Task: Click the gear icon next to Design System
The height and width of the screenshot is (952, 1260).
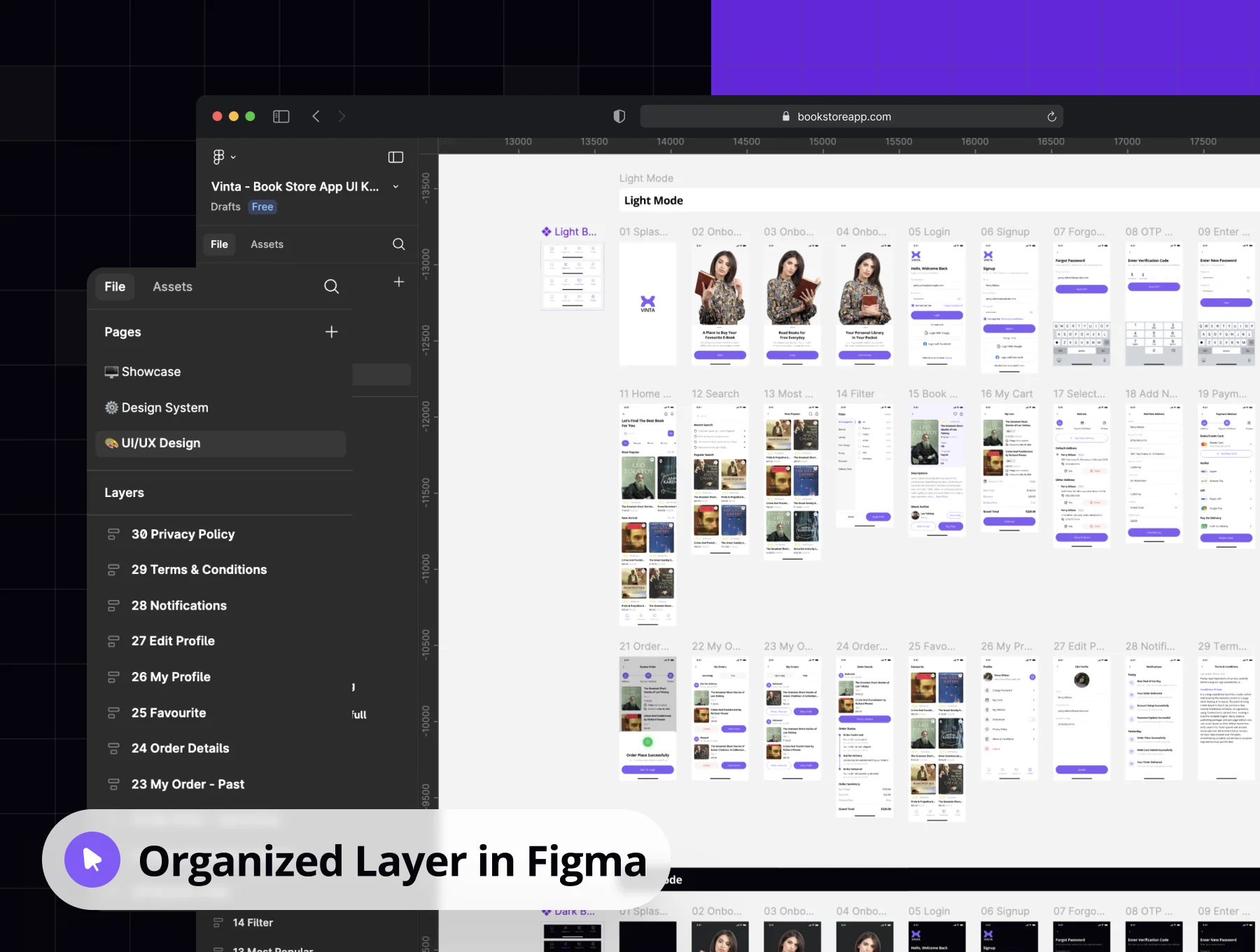Action: 111,407
